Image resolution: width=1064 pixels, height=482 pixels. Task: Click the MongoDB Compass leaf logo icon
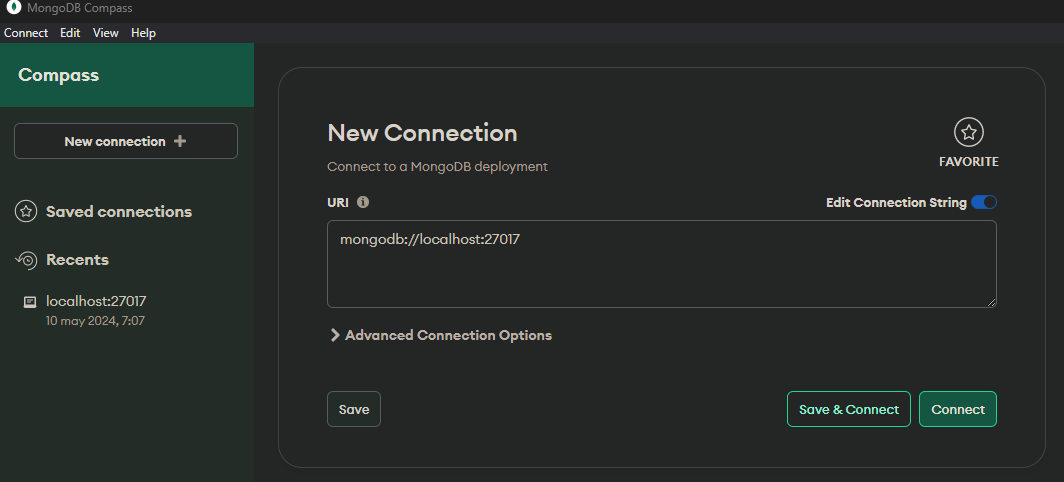pos(14,7)
